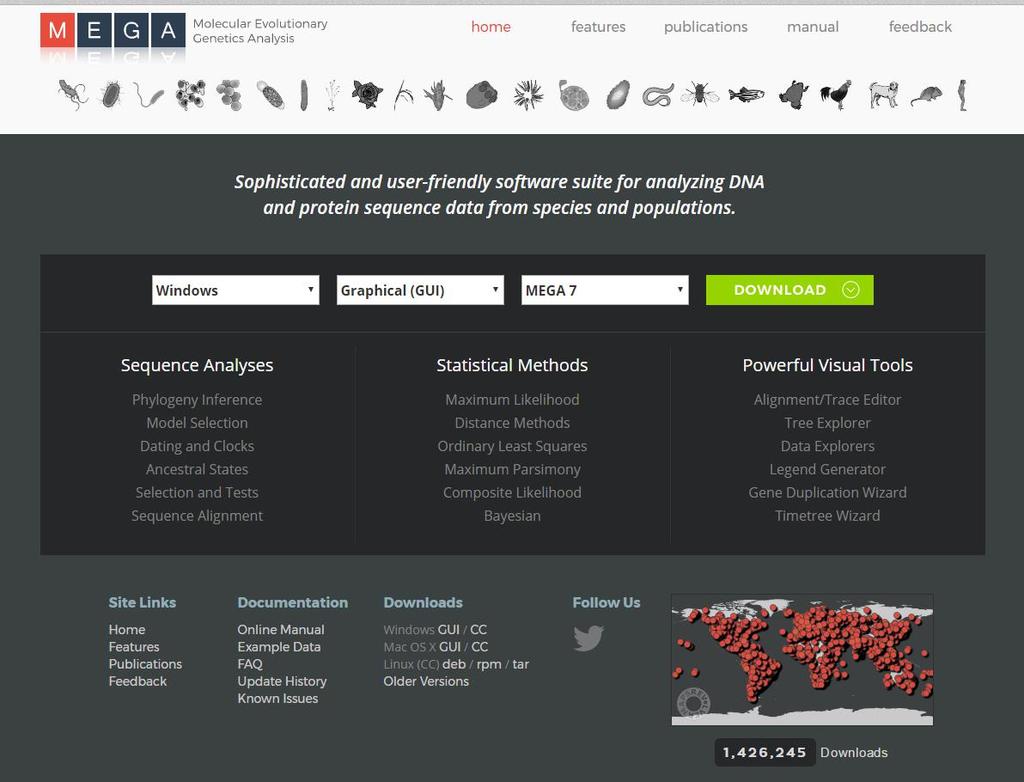Open the Timetree Wizard link
This screenshot has height=782, width=1024.
pos(827,516)
